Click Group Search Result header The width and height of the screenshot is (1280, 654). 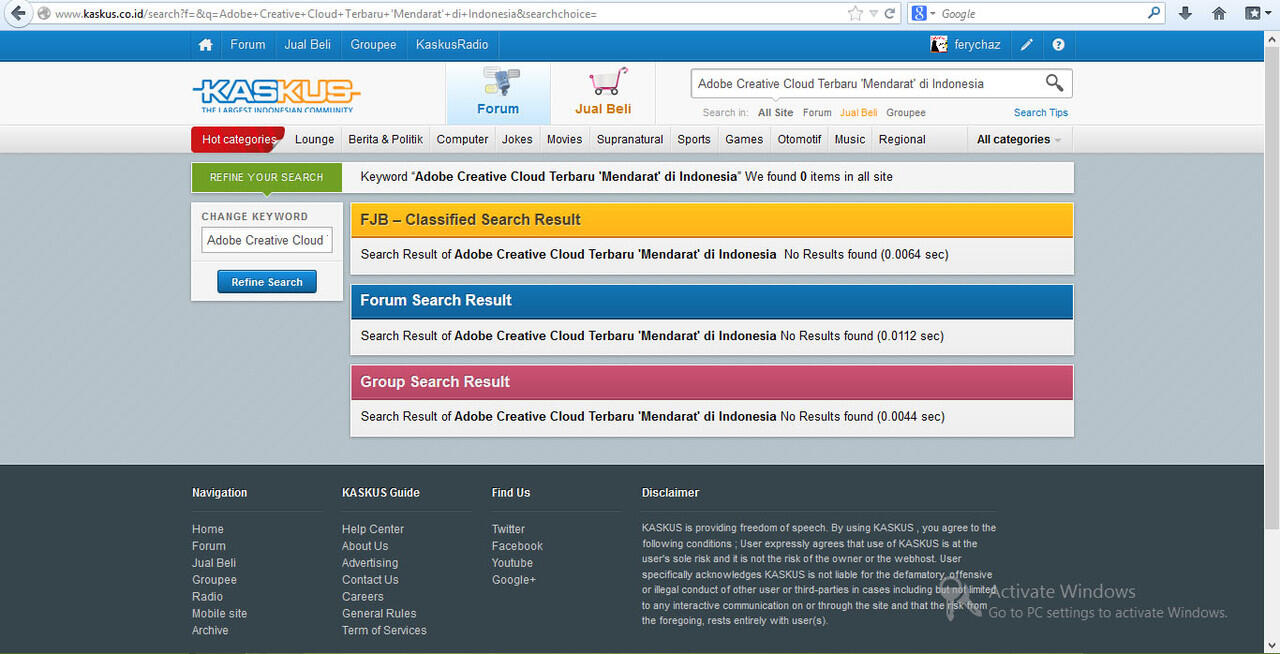click(x=712, y=382)
